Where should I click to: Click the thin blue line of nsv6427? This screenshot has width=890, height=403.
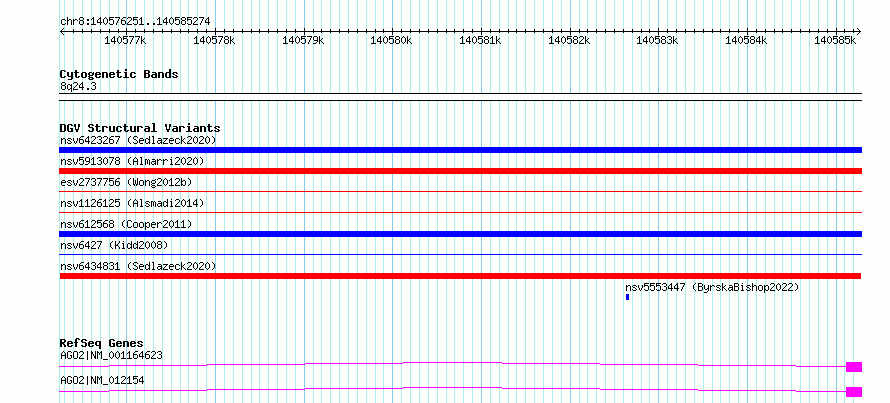point(460,255)
